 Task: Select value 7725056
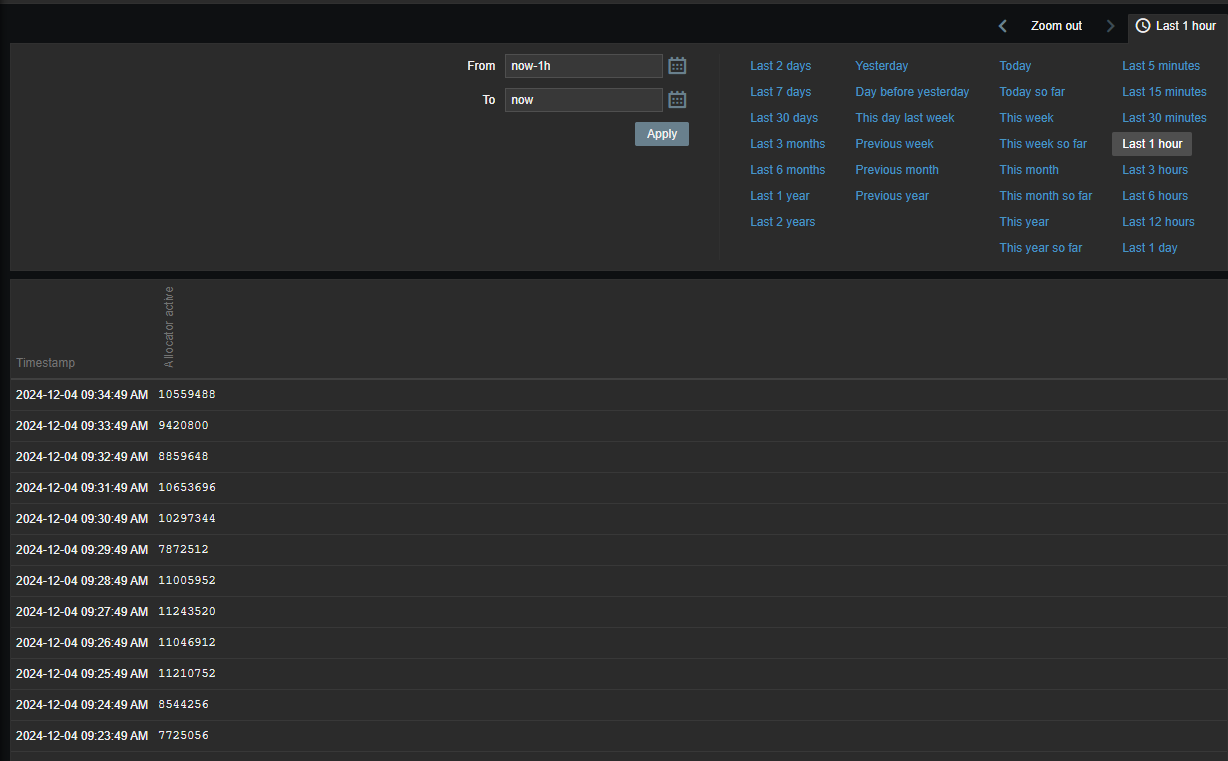183,736
